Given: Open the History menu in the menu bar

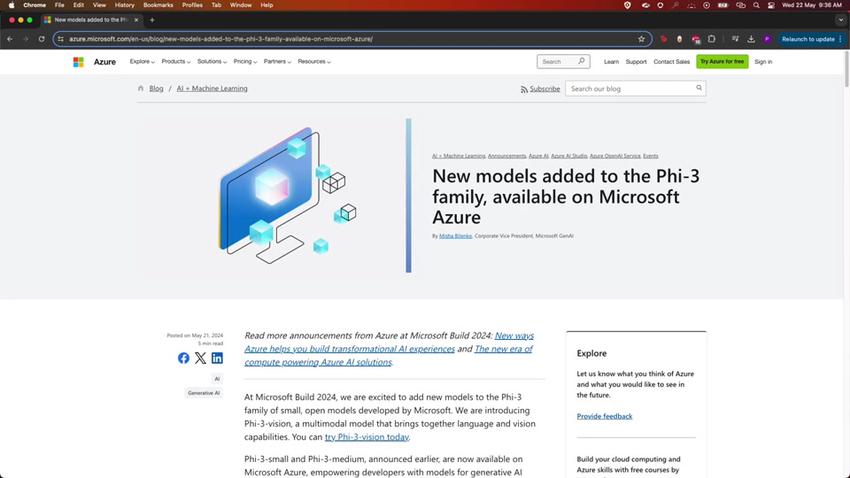Looking at the screenshot, I should [124, 5].
